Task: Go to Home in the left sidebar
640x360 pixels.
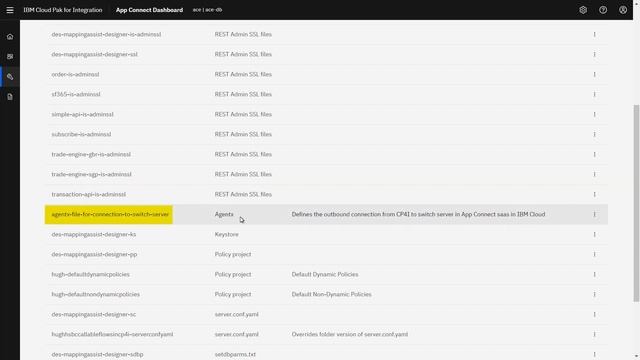Action: point(10,37)
